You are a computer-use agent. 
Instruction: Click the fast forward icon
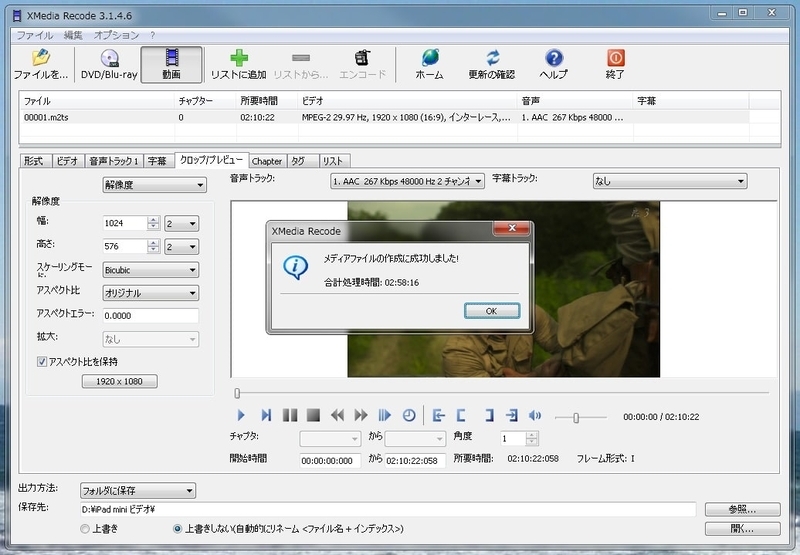pos(361,415)
